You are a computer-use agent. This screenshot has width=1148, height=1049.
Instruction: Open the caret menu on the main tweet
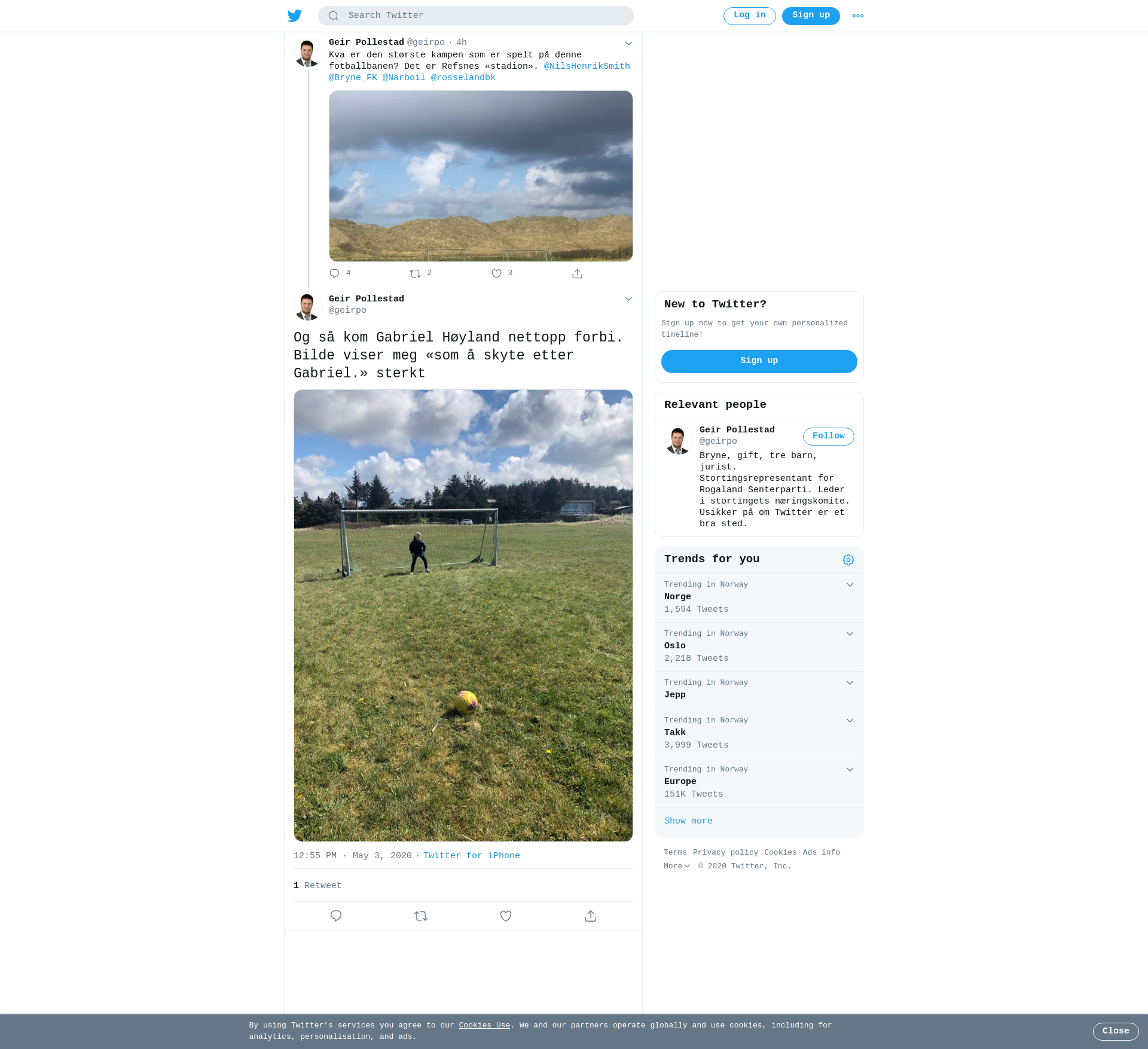click(628, 299)
